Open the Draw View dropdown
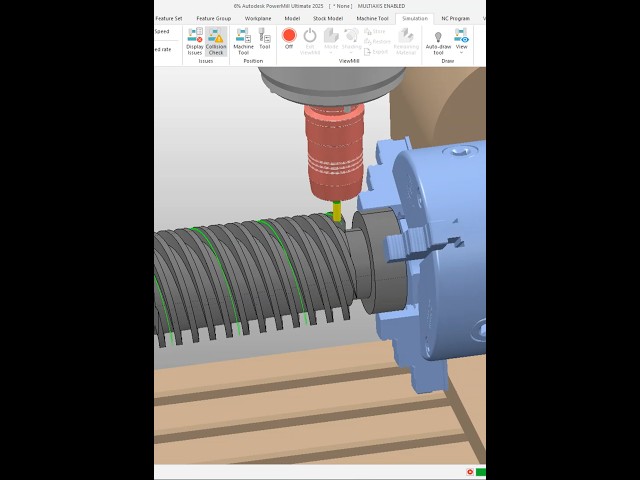Screen dimensions: 640x480 [462, 41]
